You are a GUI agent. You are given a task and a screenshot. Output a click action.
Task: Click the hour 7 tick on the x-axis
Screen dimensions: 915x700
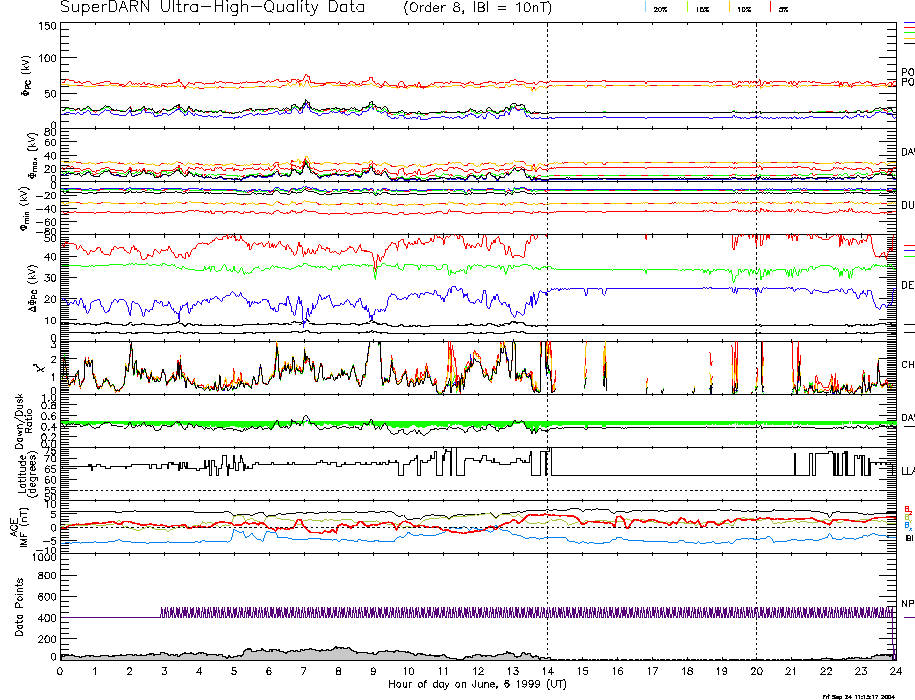point(304,672)
